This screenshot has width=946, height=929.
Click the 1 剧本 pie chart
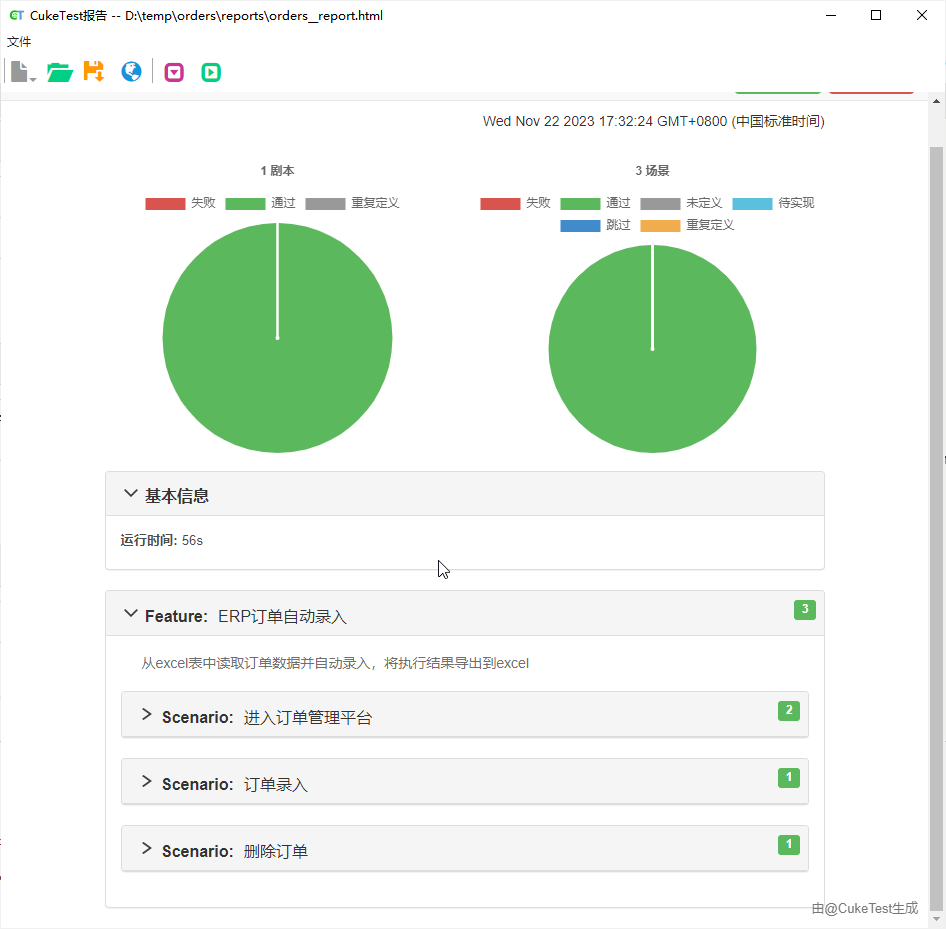click(278, 338)
